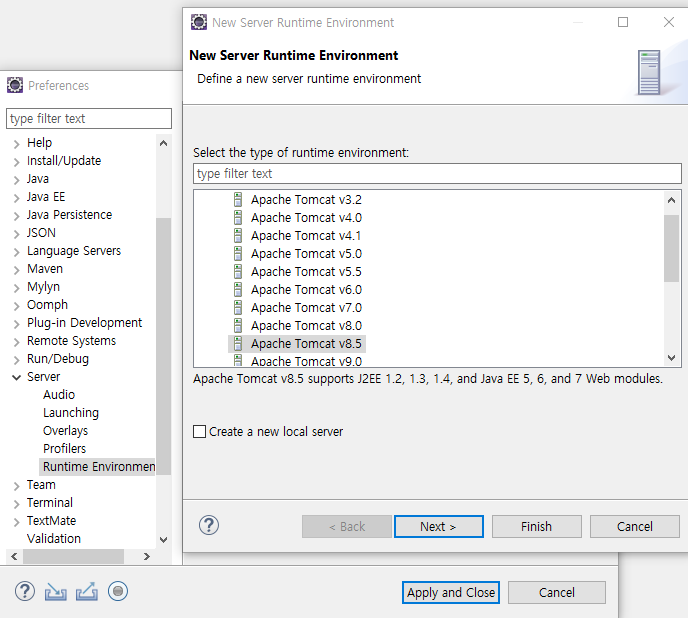This screenshot has width=688, height=618.
Task: Click Cancel in New Server Runtime dialog
Action: (x=634, y=526)
